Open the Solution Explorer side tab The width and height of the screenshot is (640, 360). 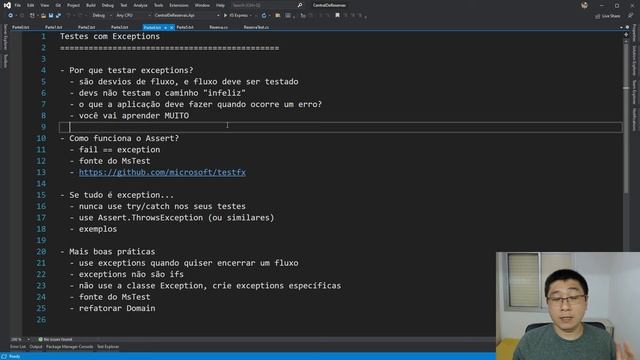(x=634, y=60)
